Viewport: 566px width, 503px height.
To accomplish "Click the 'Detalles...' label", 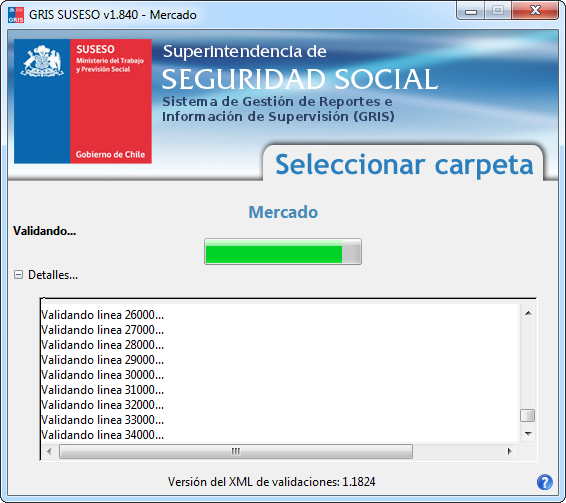I will [x=53, y=275].
